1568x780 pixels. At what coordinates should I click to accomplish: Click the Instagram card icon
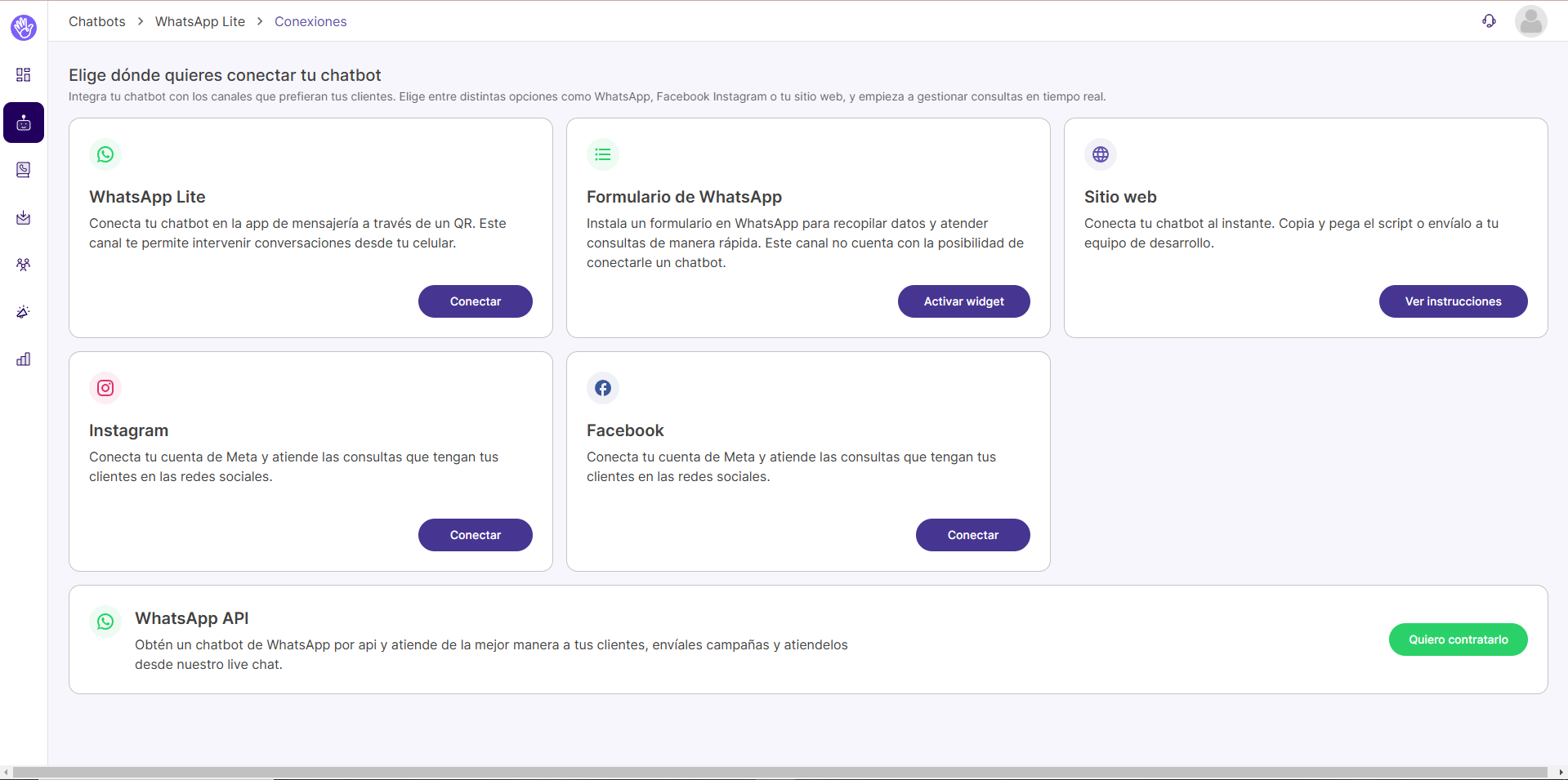coord(105,388)
